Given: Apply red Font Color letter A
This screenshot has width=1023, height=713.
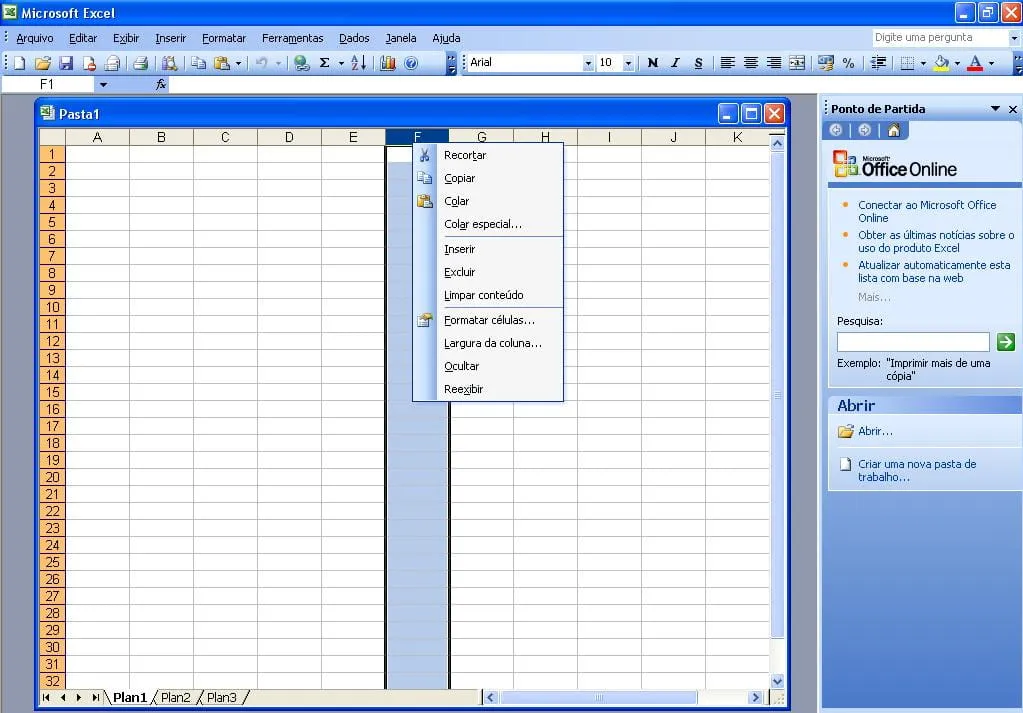Looking at the screenshot, I should pos(975,63).
